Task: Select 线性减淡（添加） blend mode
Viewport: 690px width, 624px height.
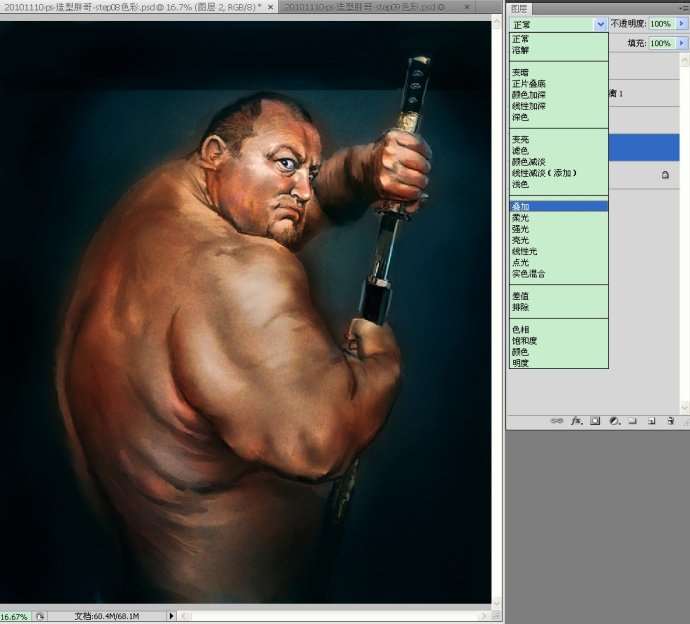Action: click(x=559, y=173)
